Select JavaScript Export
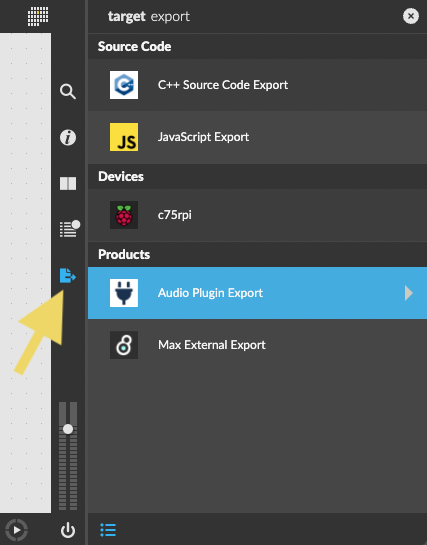This screenshot has width=427, height=545. (257, 137)
